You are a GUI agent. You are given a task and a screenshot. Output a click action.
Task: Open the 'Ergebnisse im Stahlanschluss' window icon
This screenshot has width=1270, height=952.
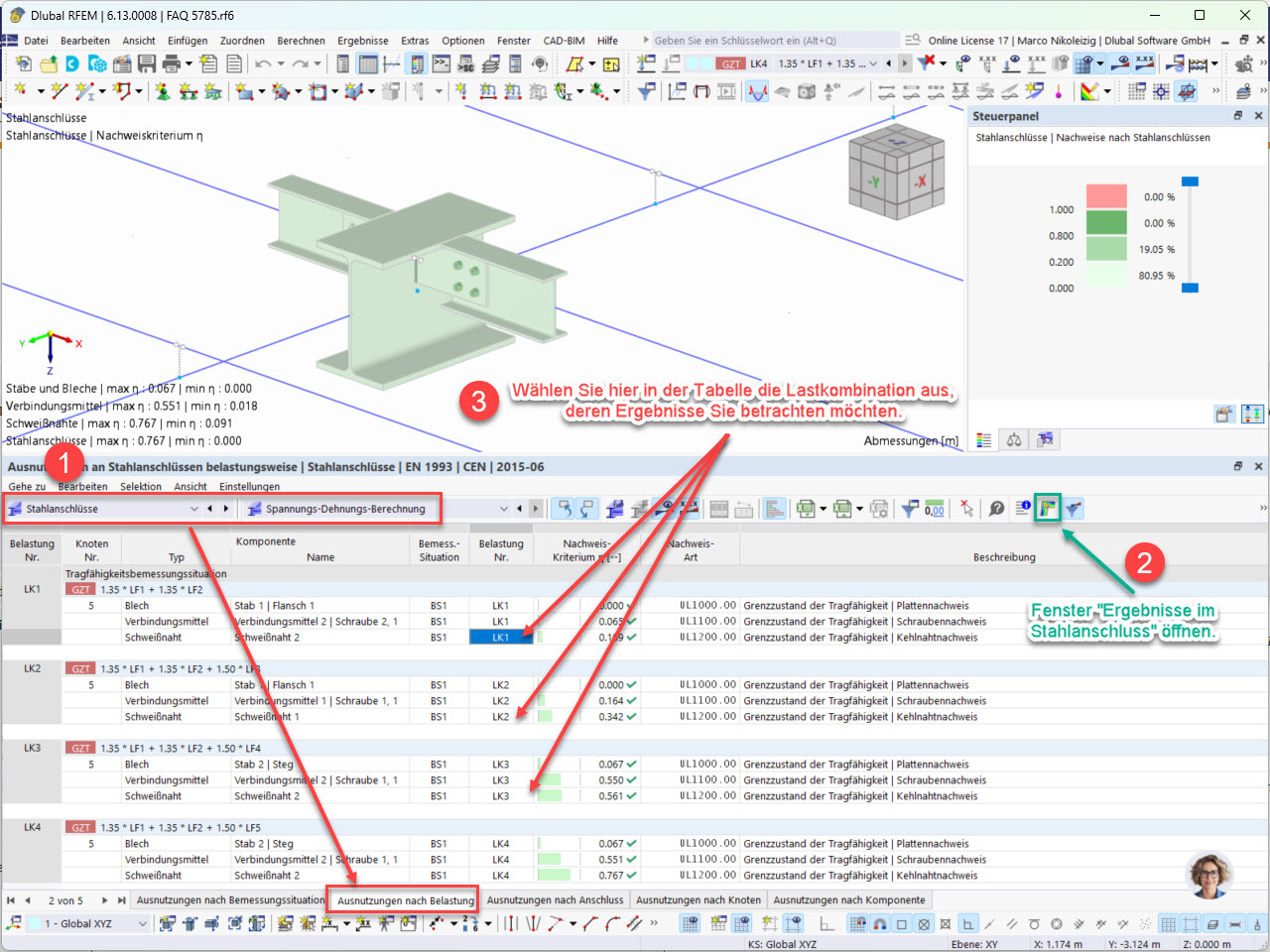click(x=1049, y=509)
